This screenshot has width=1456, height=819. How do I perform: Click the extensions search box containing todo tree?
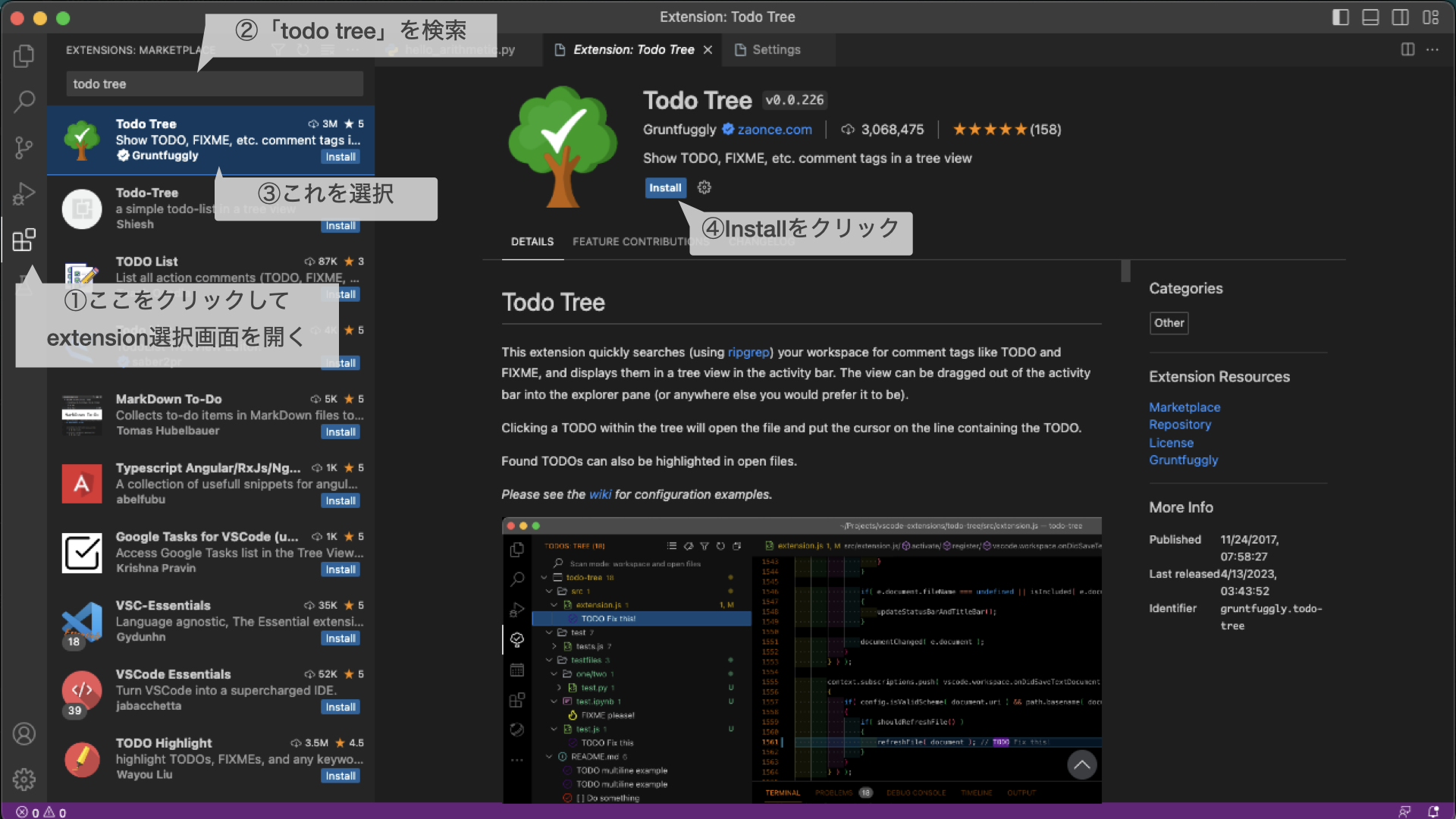pyautogui.click(x=215, y=83)
